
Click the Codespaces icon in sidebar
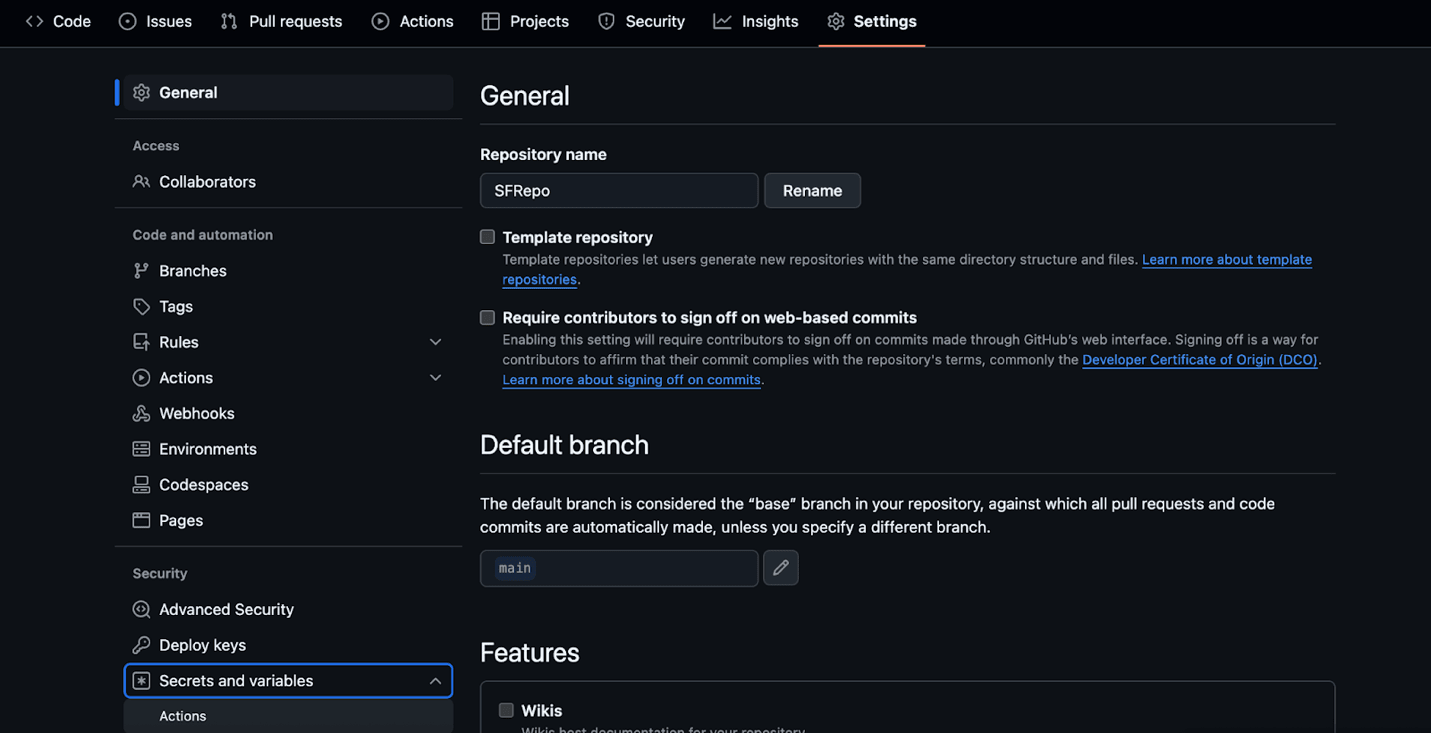141,485
